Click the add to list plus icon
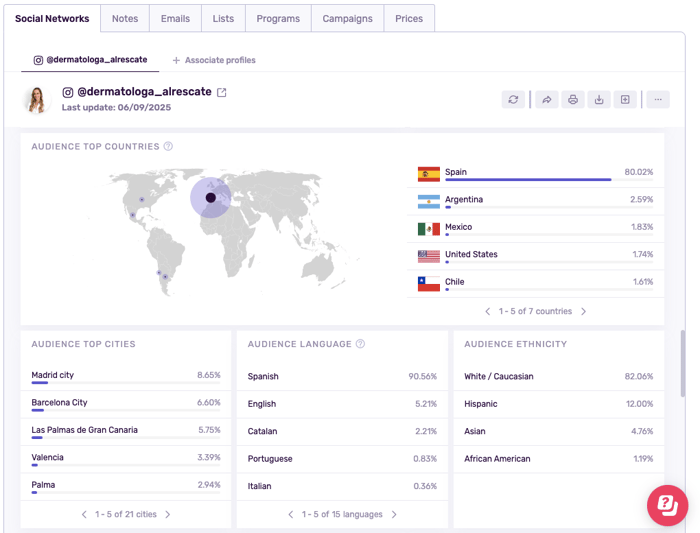This screenshot has width=700, height=533. coord(625,100)
